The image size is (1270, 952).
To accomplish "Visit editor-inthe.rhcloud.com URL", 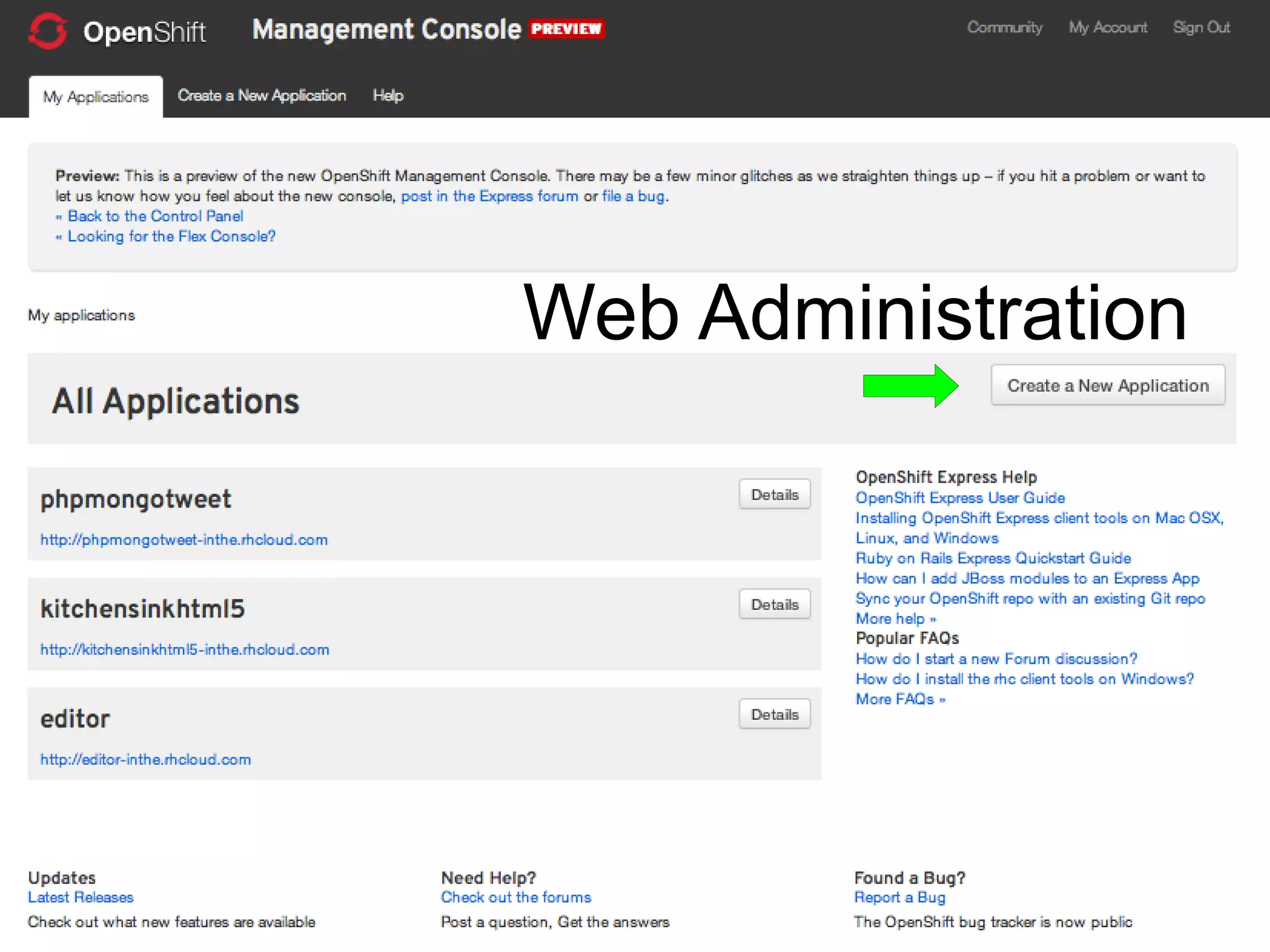I will click(x=146, y=759).
